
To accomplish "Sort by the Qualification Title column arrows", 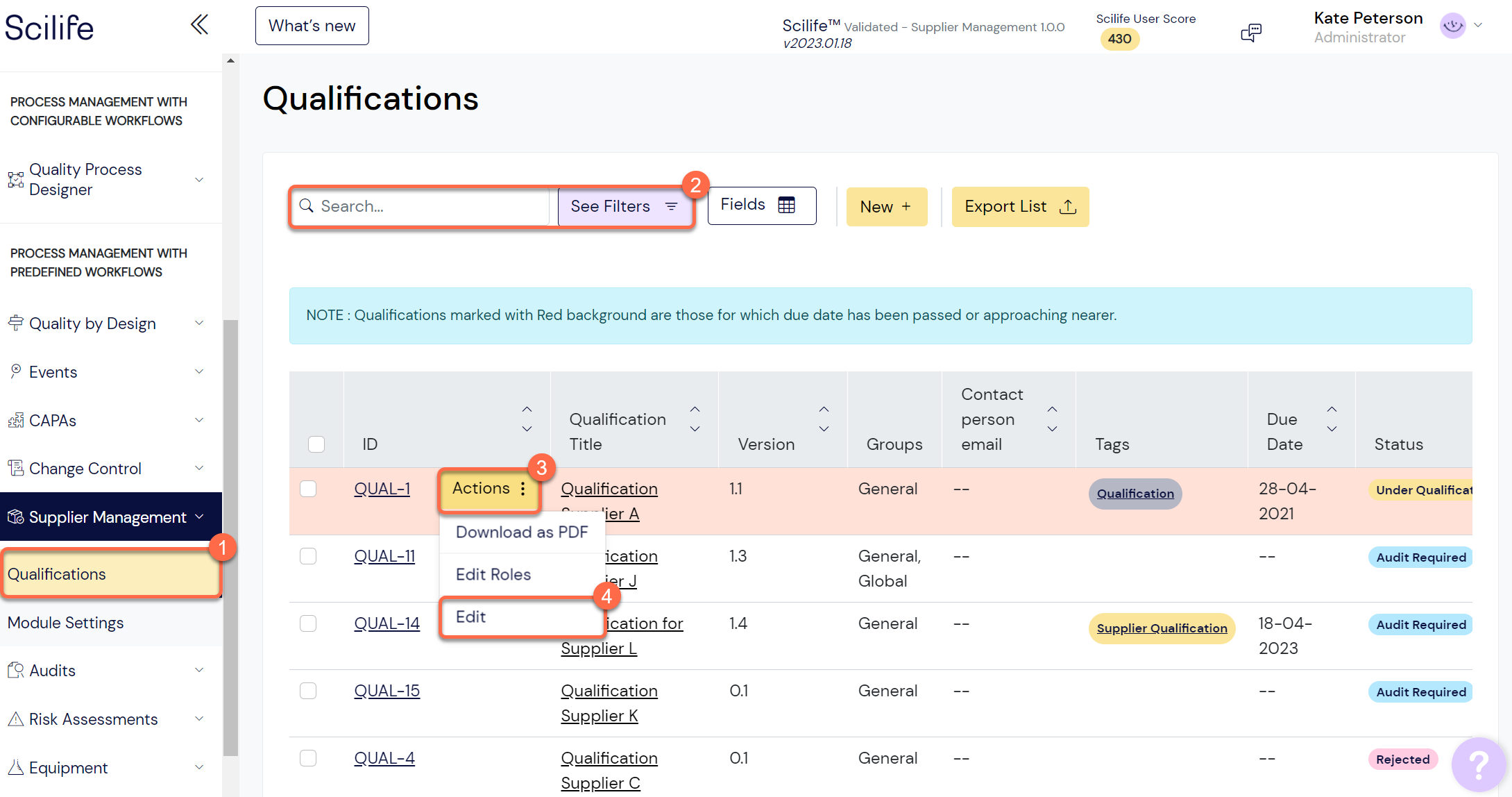I will point(695,419).
